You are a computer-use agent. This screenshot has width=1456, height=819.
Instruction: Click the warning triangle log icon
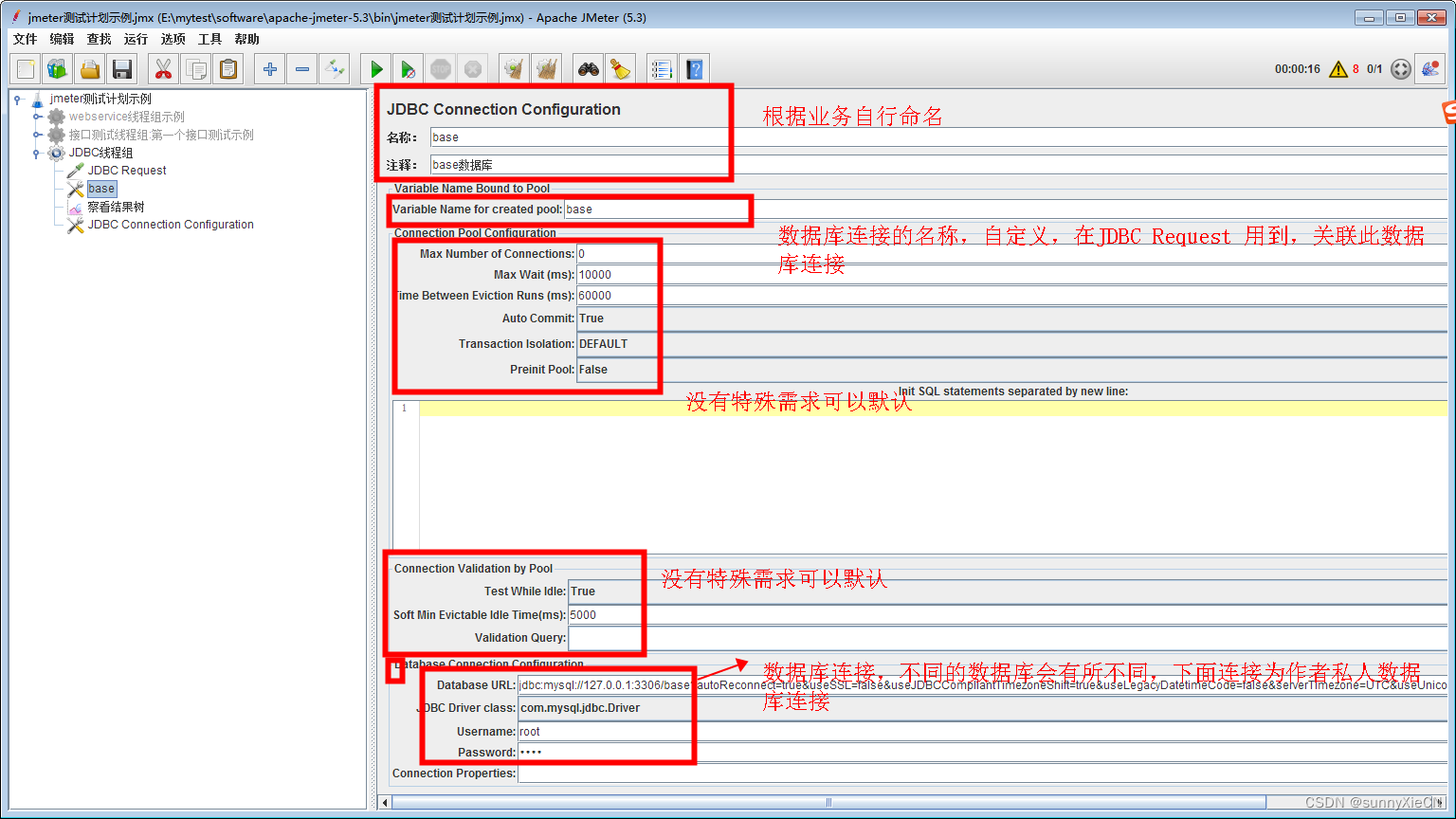pyautogui.click(x=1338, y=69)
